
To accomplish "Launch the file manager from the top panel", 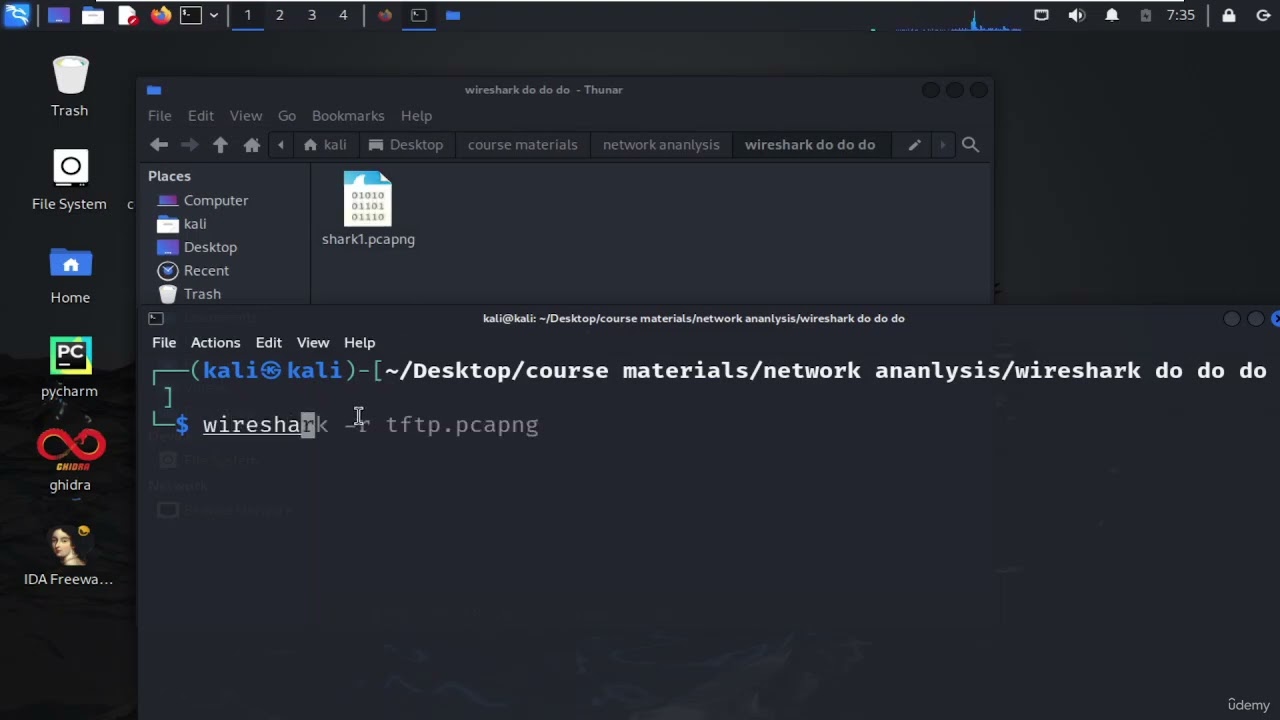I will coord(93,15).
